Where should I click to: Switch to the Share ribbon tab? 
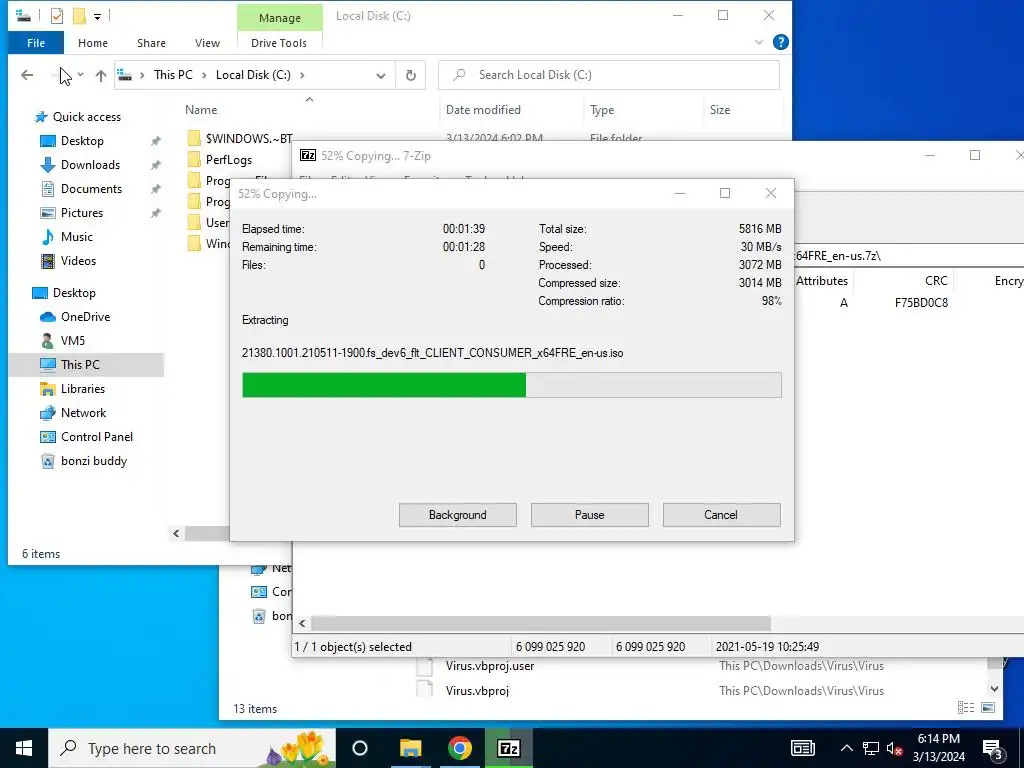151,43
